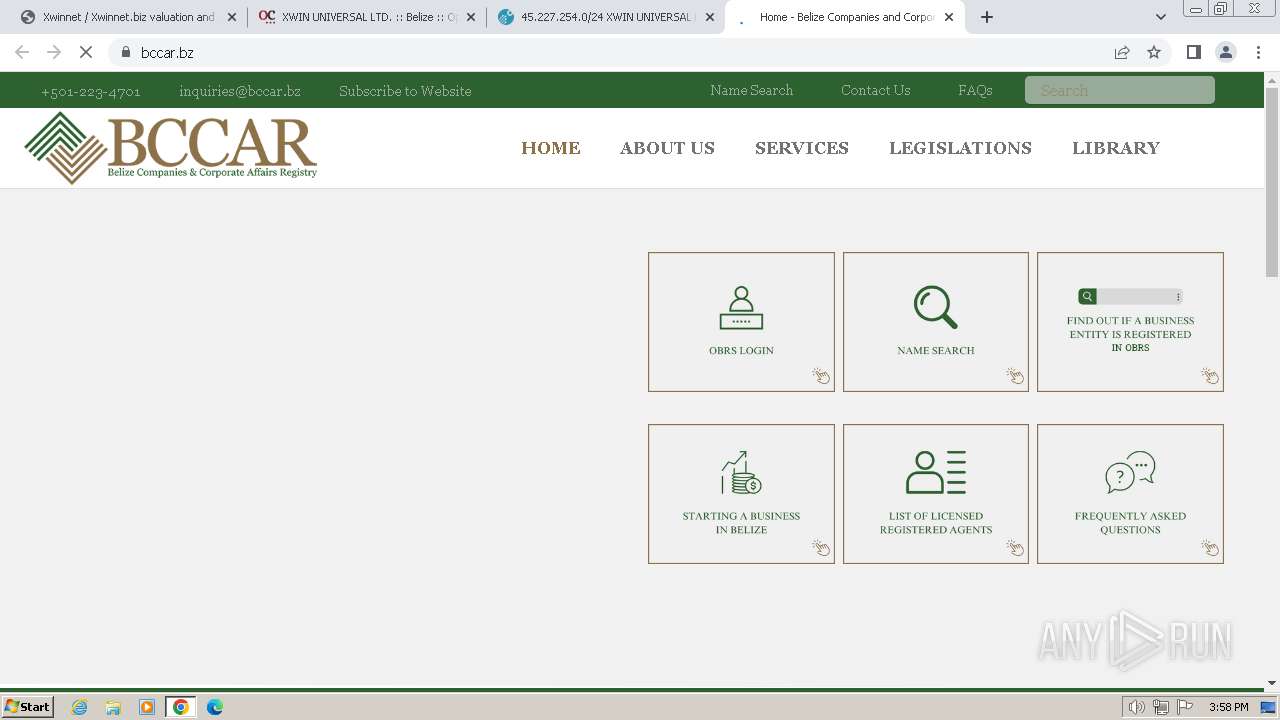Close the Belize Companies Home tab
Image resolution: width=1280 pixels, height=720 pixels.
(949, 17)
